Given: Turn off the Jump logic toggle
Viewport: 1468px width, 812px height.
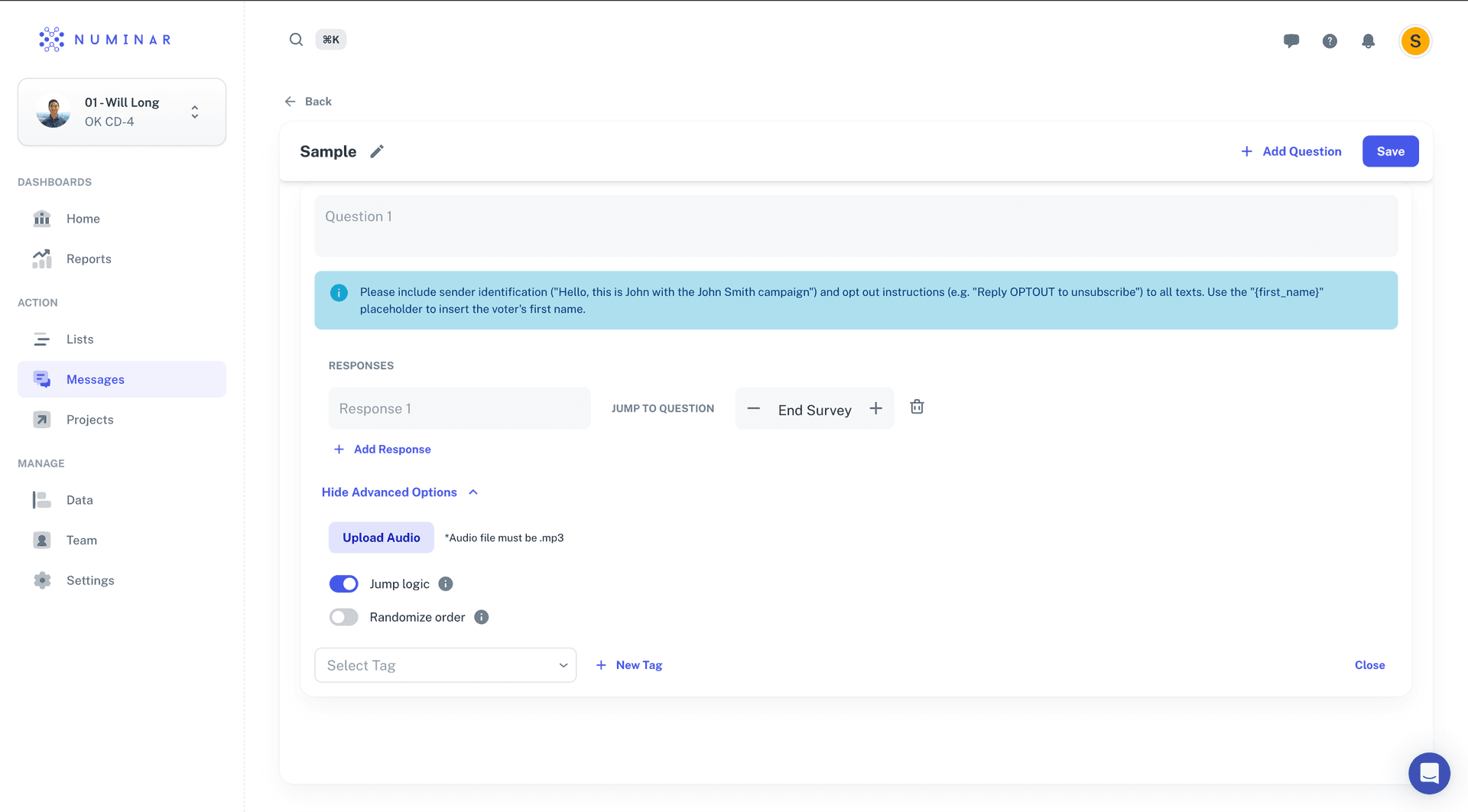Looking at the screenshot, I should click(343, 584).
